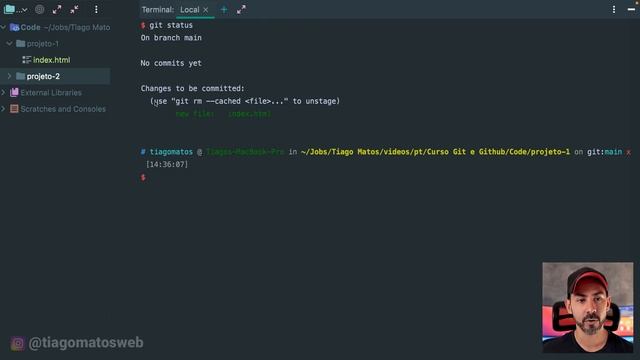640x360 pixels.
Task: Select the projeto-2 folder
Action: point(43,76)
